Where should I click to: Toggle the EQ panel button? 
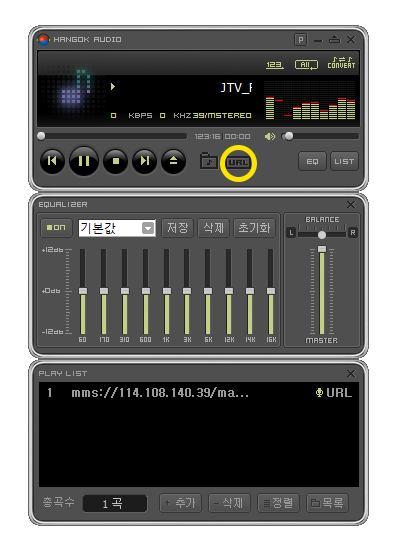coord(312,161)
